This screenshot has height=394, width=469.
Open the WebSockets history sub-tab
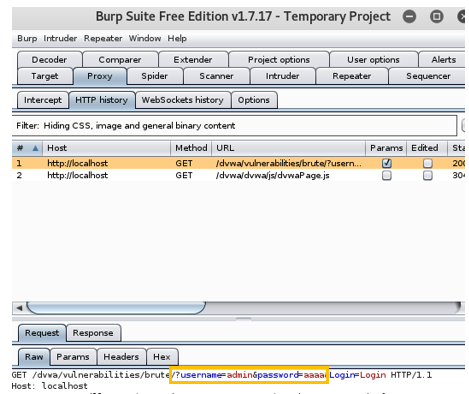[x=183, y=100]
